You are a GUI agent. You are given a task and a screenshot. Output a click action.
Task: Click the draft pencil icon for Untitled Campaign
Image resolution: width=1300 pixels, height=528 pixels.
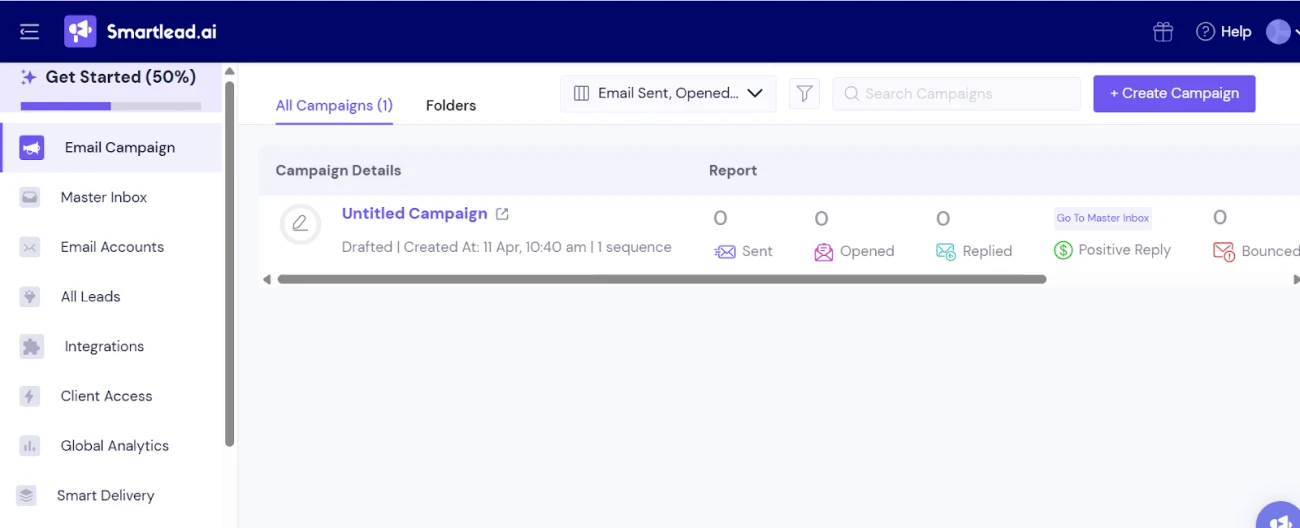point(300,224)
